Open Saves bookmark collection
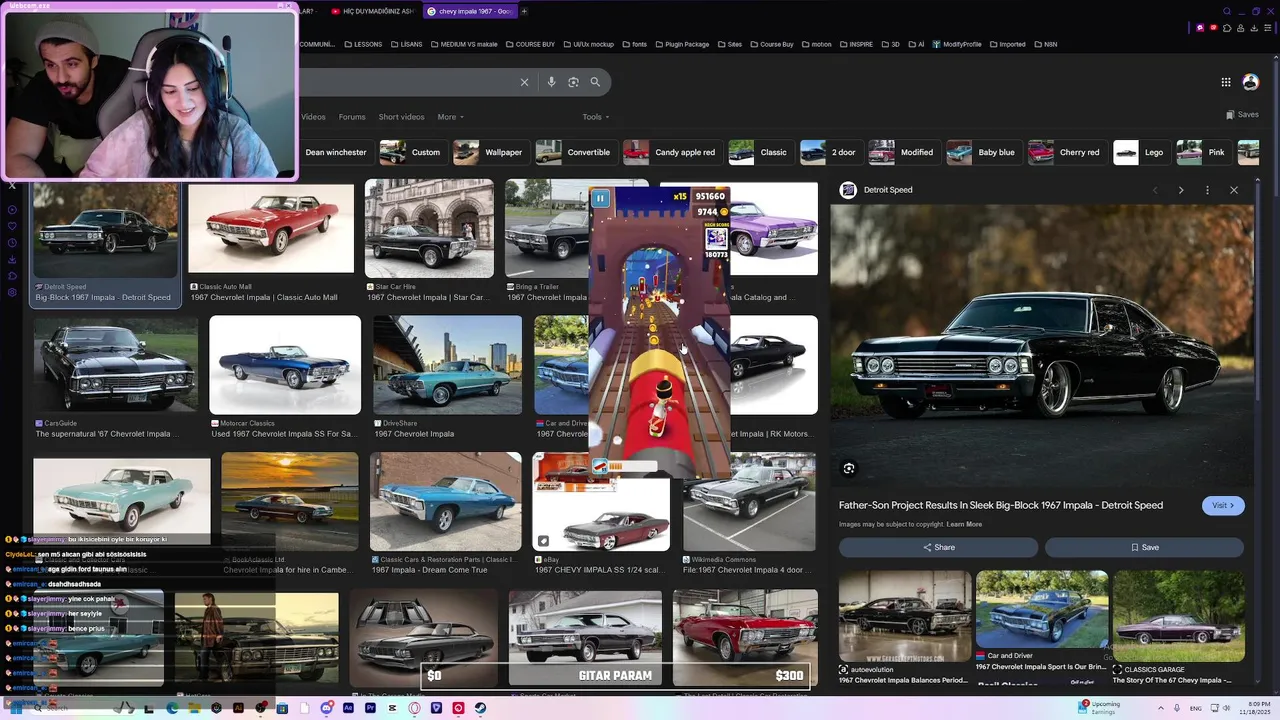Viewport: 1280px width, 720px height. [1242, 115]
